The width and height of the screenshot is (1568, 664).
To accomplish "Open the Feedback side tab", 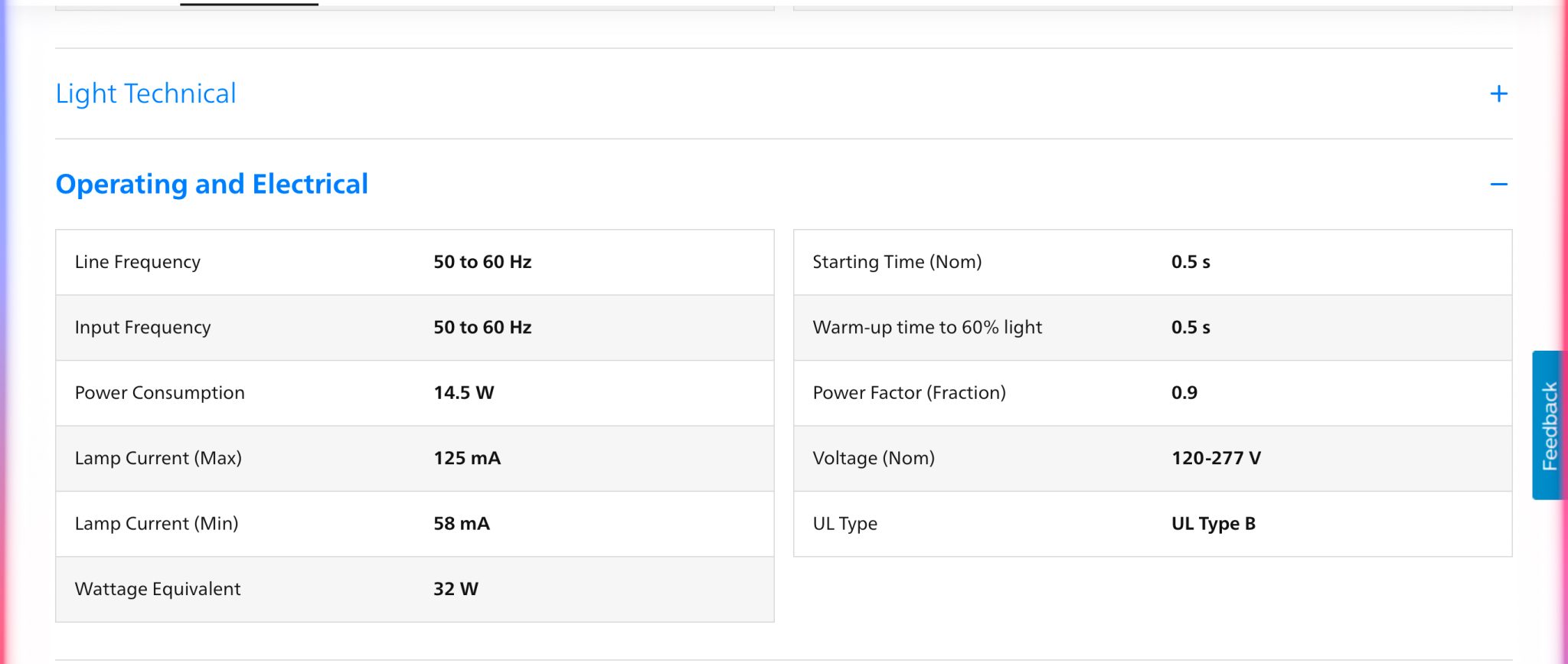I will (1549, 425).
